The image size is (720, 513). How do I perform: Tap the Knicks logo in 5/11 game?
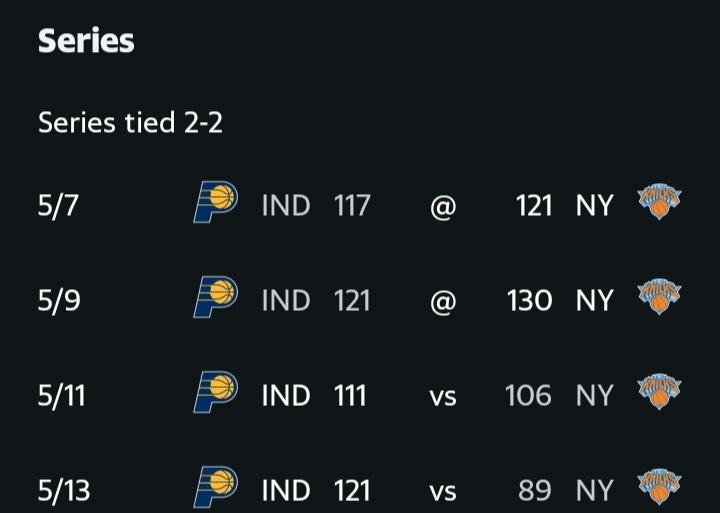click(659, 392)
